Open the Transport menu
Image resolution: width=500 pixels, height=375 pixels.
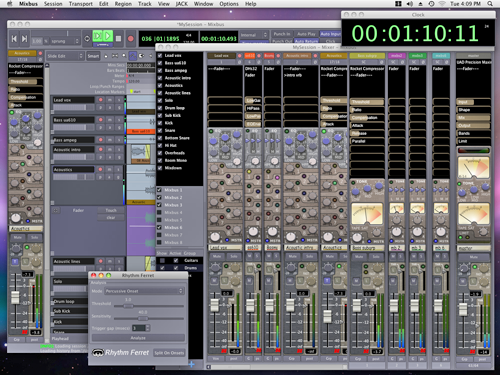coord(81,4)
